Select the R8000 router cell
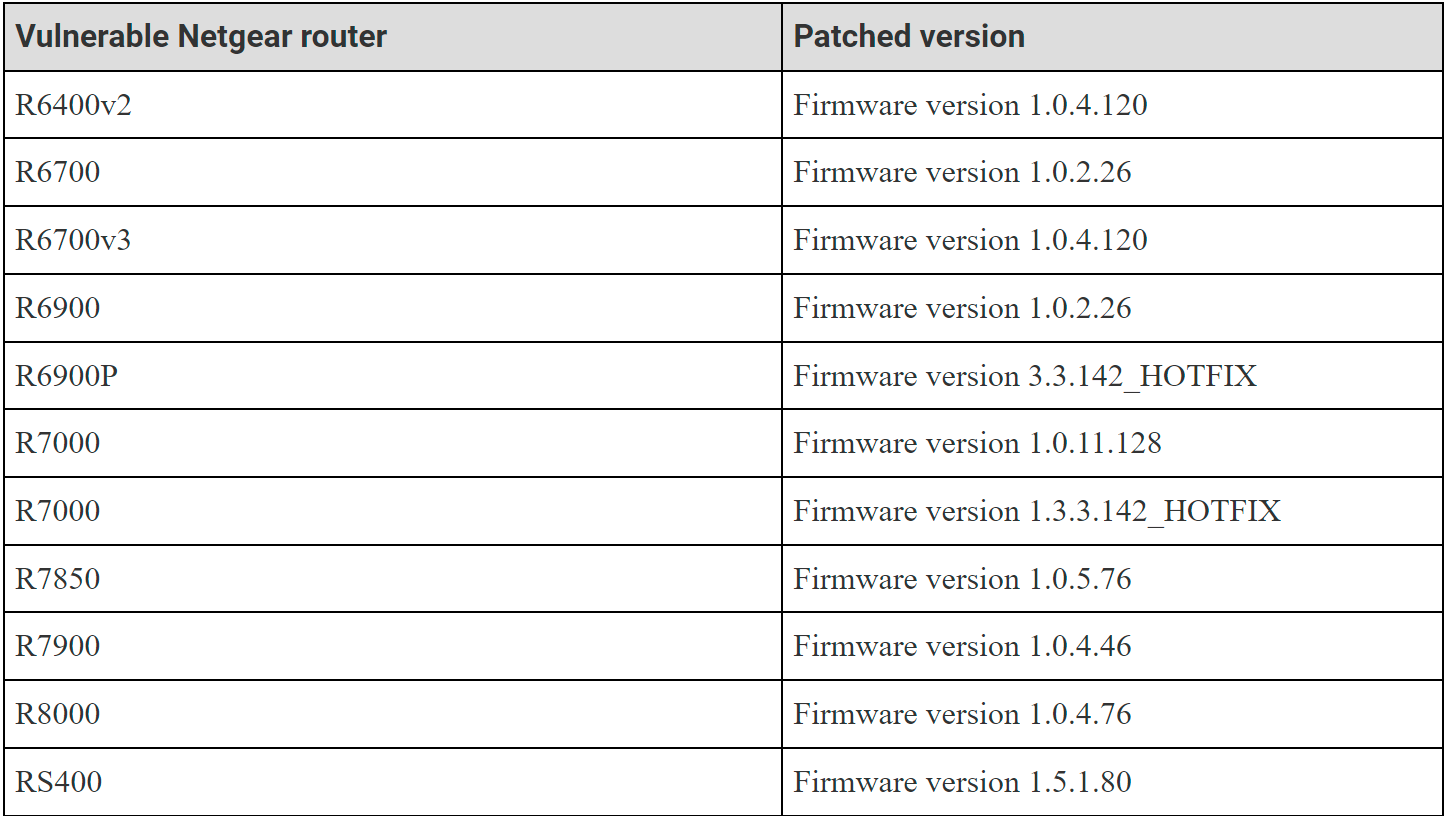1448x816 pixels. [x=393, y=714]
